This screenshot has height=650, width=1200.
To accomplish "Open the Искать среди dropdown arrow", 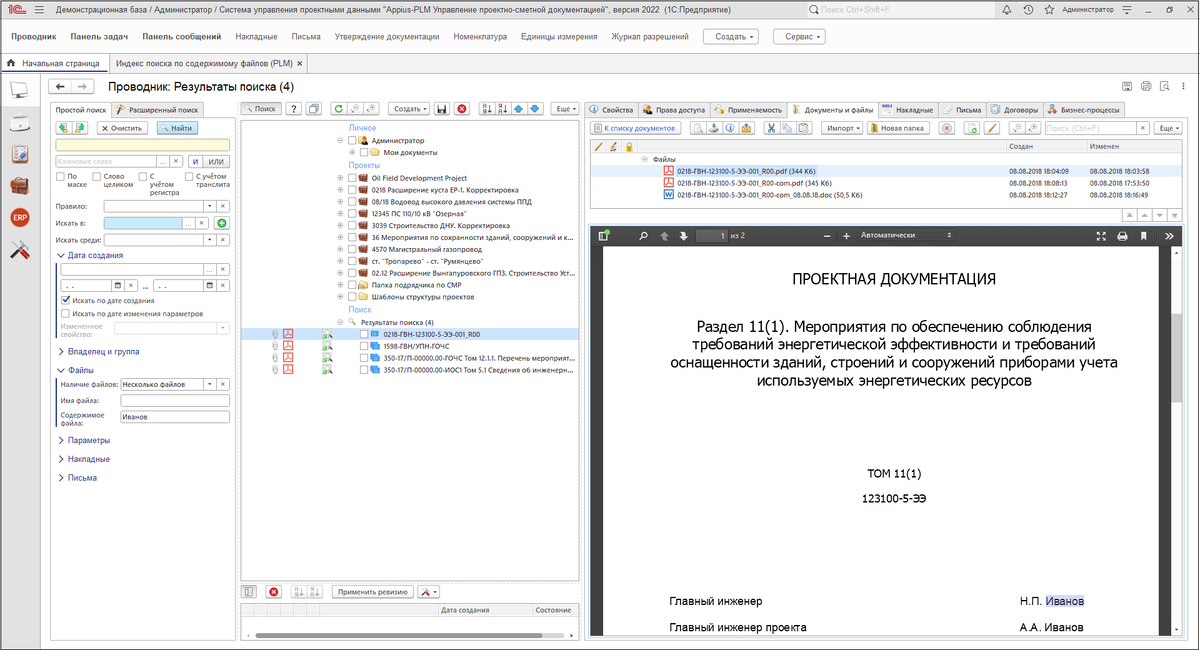I will 209,240.
